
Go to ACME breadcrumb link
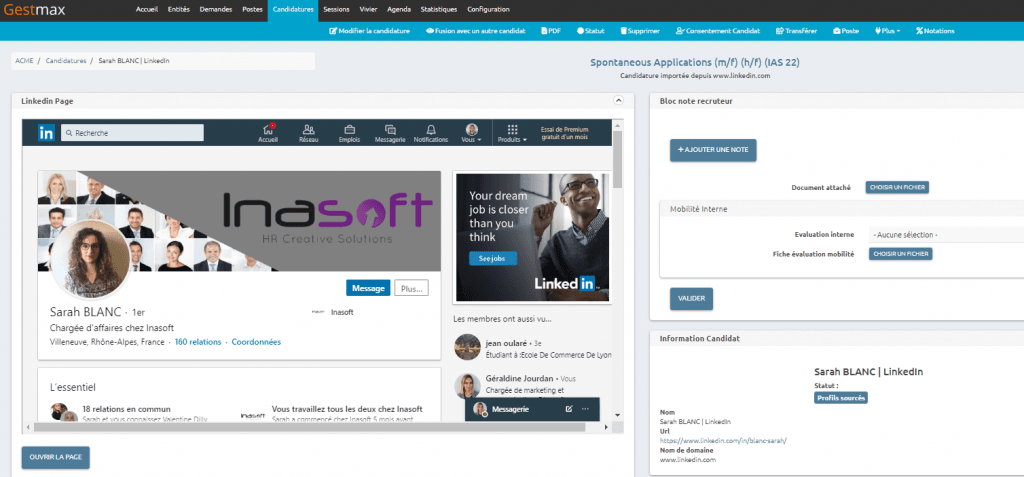point(24,61)
